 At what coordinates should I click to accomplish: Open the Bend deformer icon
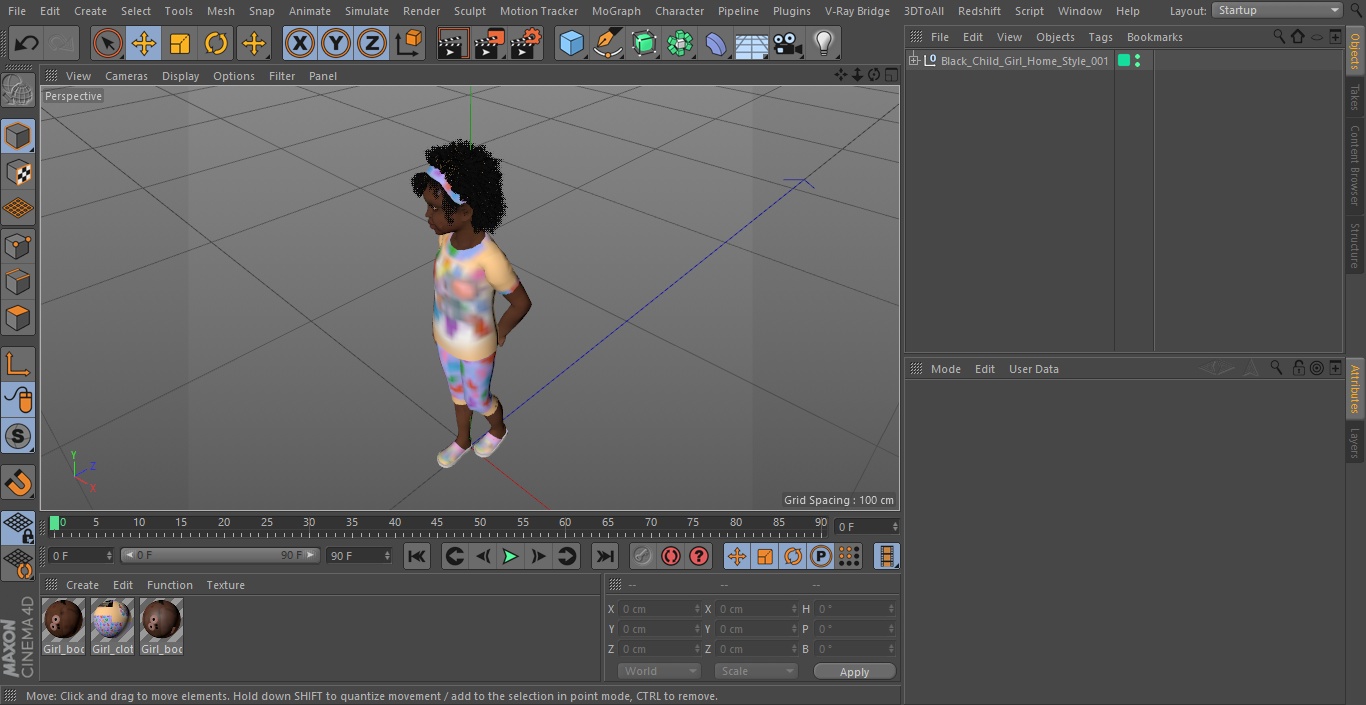click(x=716, y=43)
